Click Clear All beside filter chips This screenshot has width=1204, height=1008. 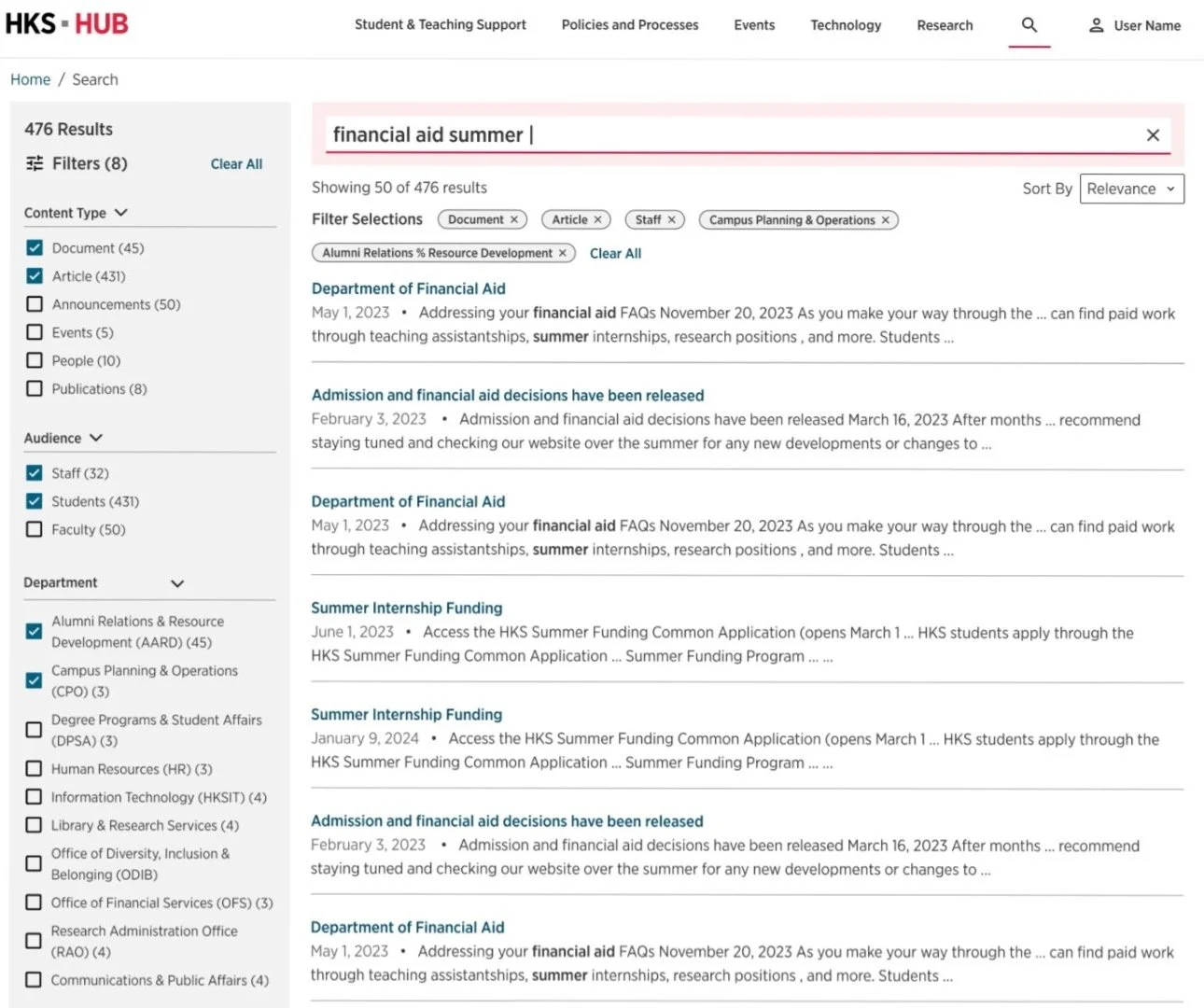coord(615,254)
